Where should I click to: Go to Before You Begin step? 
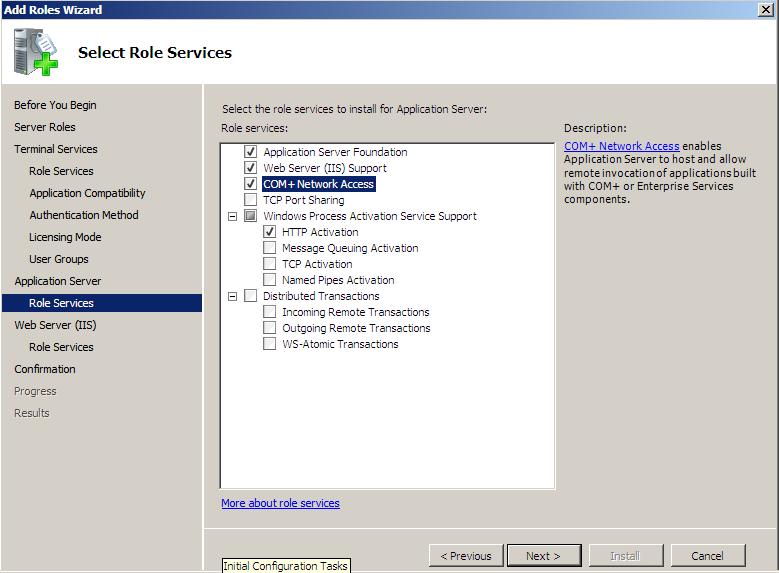(x=55, y=105)
